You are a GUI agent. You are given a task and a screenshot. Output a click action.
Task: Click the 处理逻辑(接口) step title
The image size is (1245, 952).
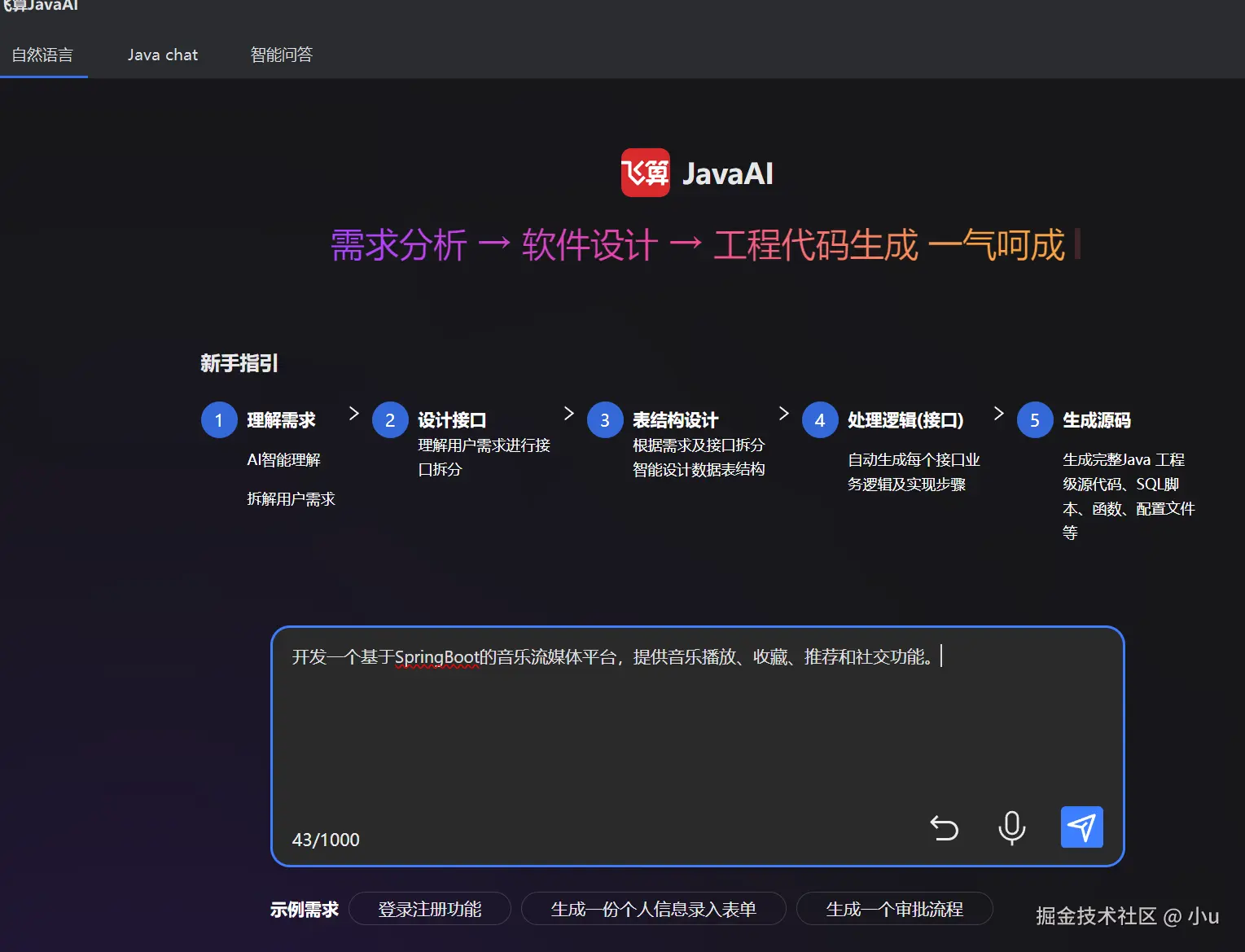click(x=905, y=420)
